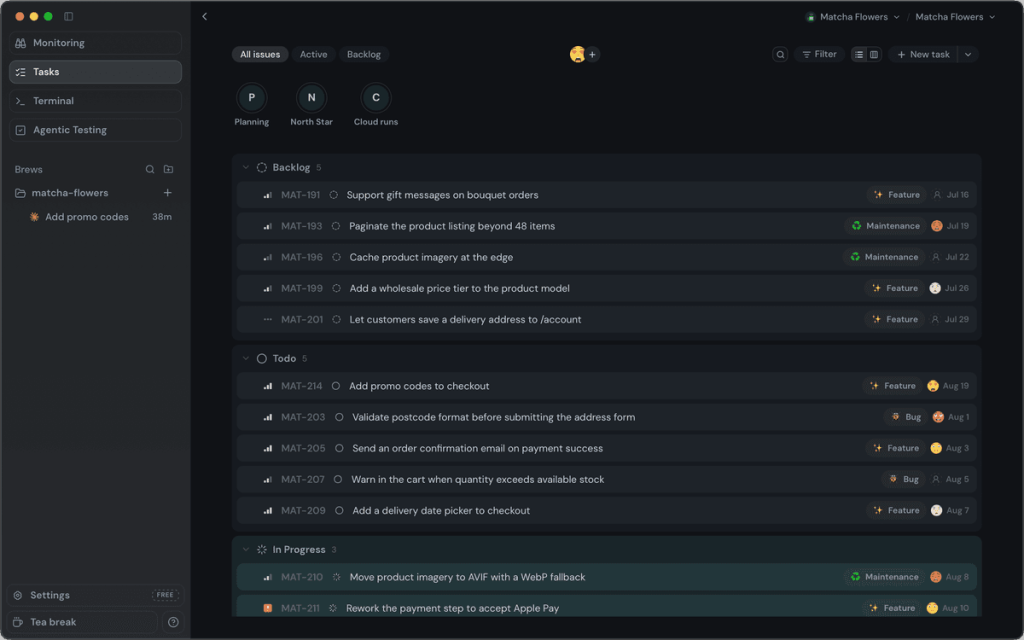
Task: Switch to list view layout
Action: (x=859, y=54)
